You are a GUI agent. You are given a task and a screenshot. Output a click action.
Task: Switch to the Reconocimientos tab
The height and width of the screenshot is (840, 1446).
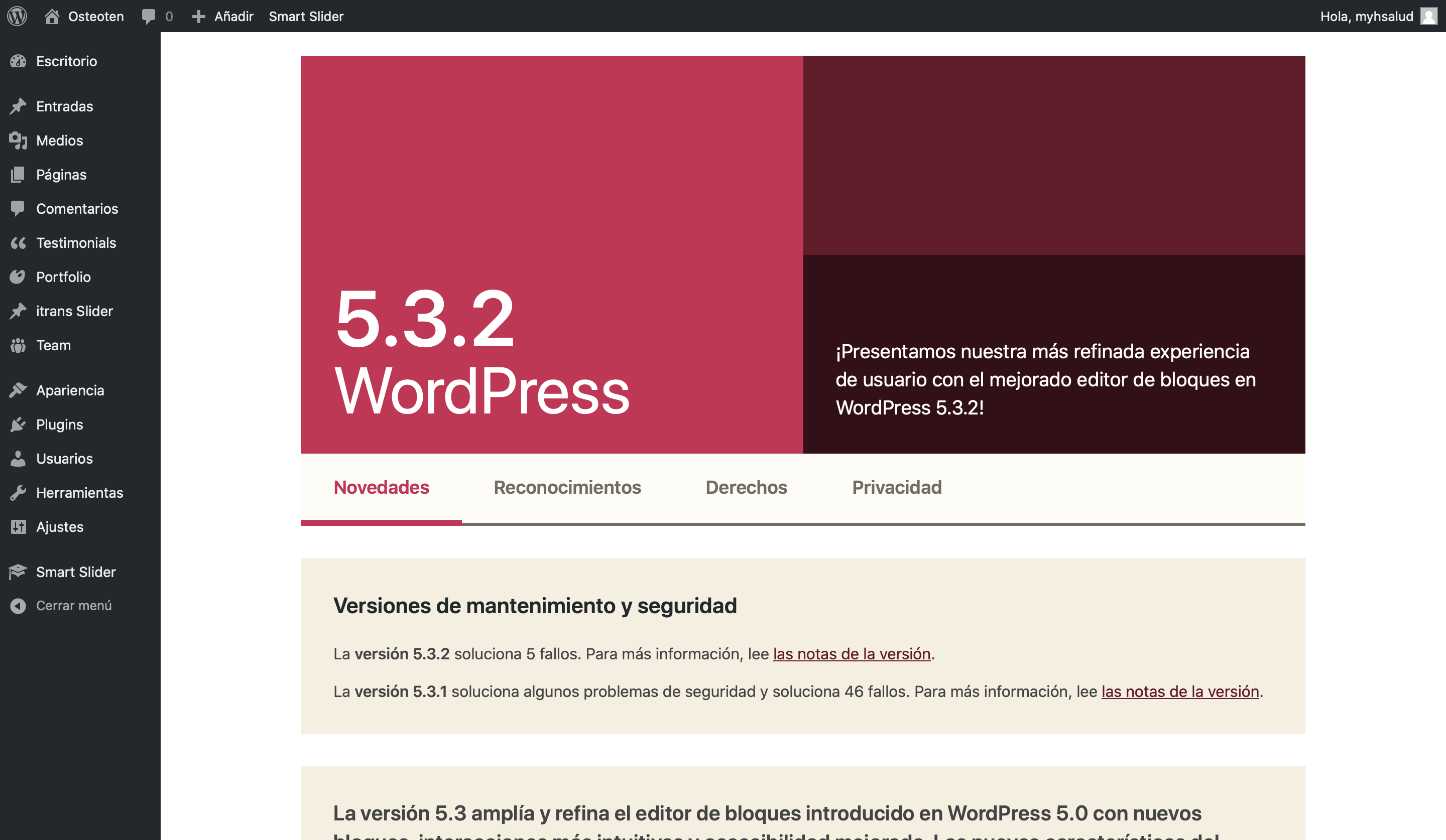tap(567, 487)
